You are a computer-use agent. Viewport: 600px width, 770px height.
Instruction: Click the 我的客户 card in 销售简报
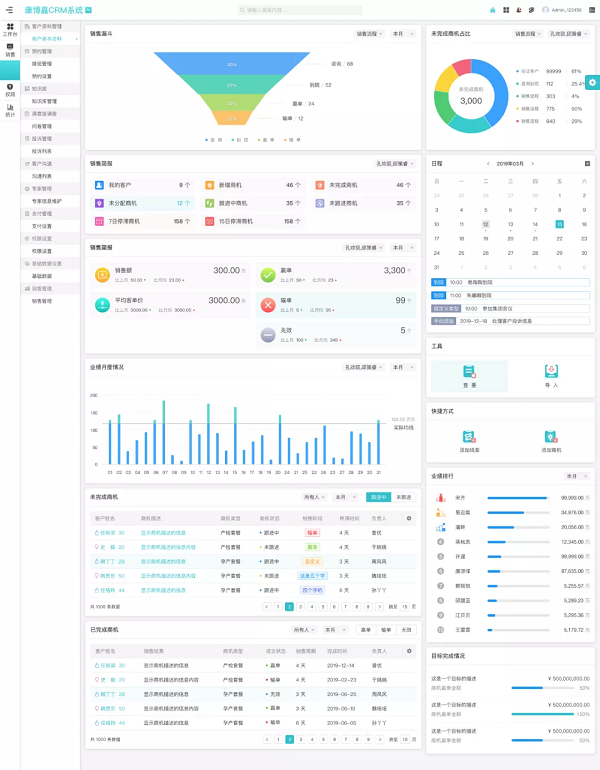140,185
